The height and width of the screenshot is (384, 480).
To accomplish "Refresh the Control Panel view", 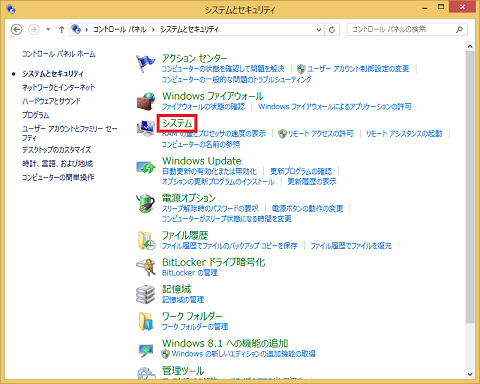I will click(332, 30).
